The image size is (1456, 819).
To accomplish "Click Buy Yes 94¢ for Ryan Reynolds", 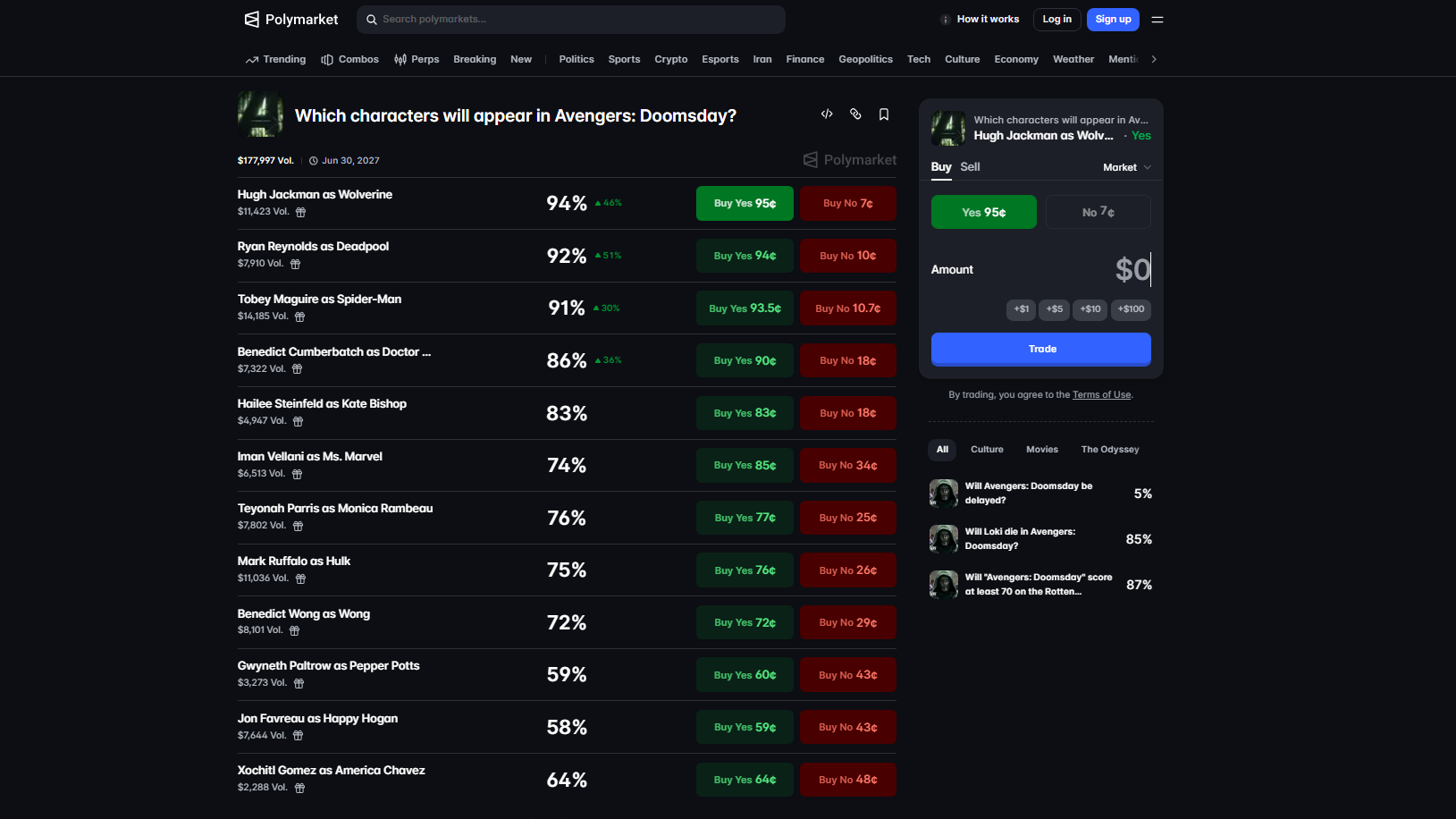I will coord(745,256).
